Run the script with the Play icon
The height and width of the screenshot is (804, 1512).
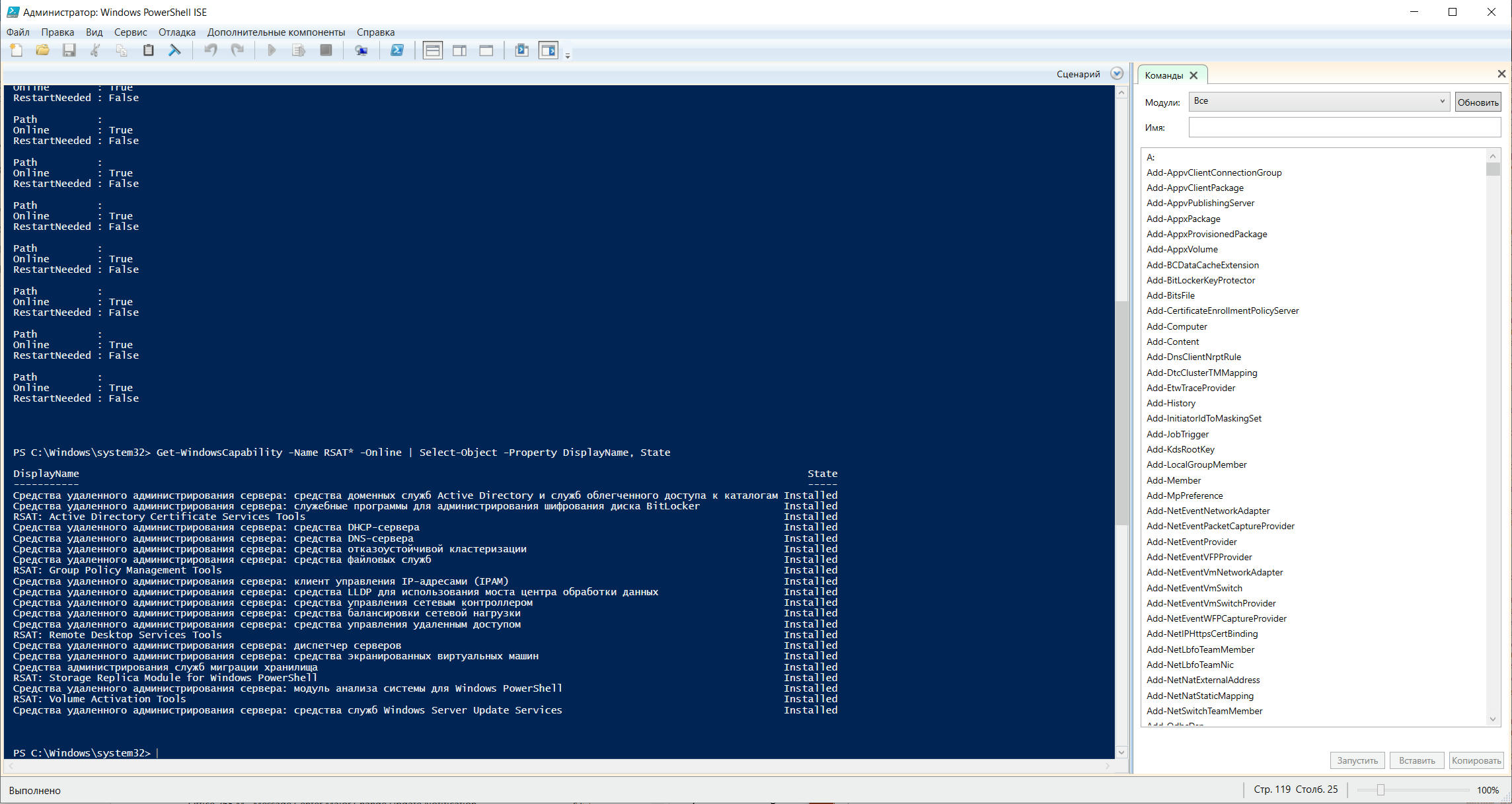(x=272, y=50)
